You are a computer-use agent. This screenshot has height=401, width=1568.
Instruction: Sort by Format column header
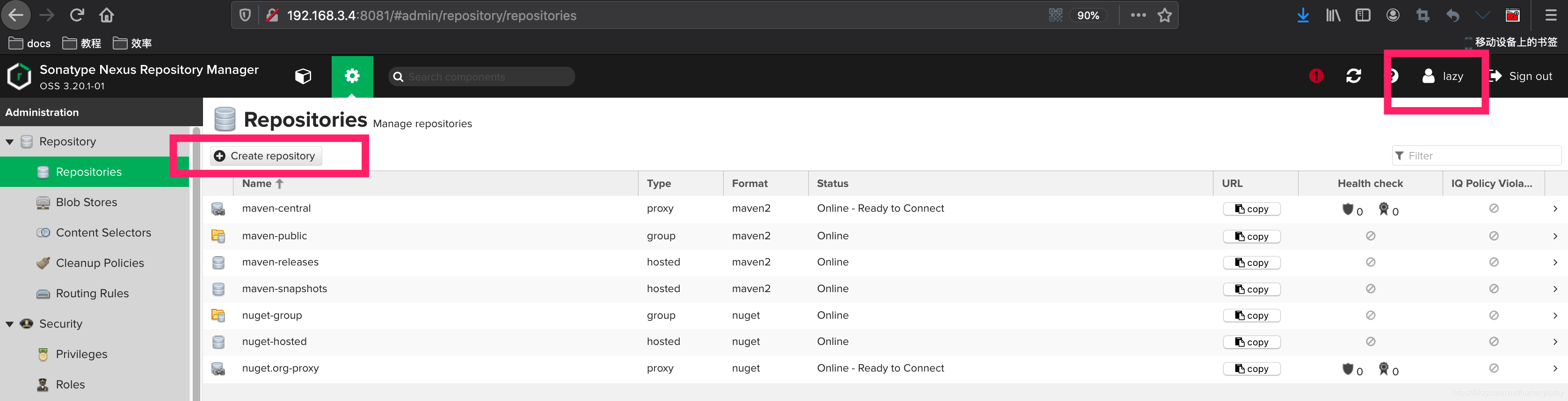pyautogui.click(x=766, y=183)
